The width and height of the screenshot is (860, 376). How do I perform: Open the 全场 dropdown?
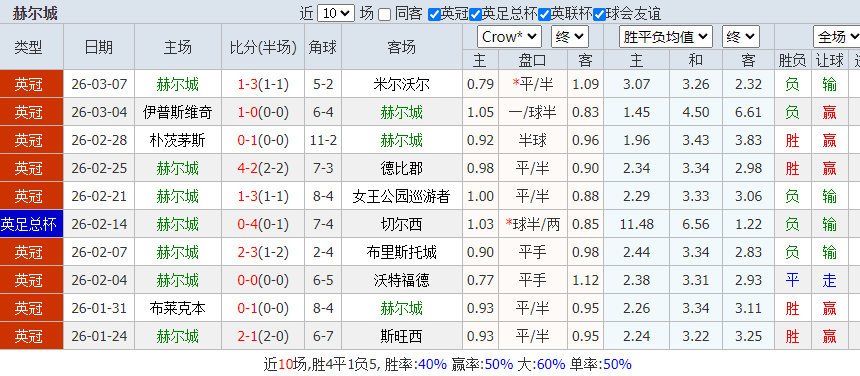[x=836, y=37]
